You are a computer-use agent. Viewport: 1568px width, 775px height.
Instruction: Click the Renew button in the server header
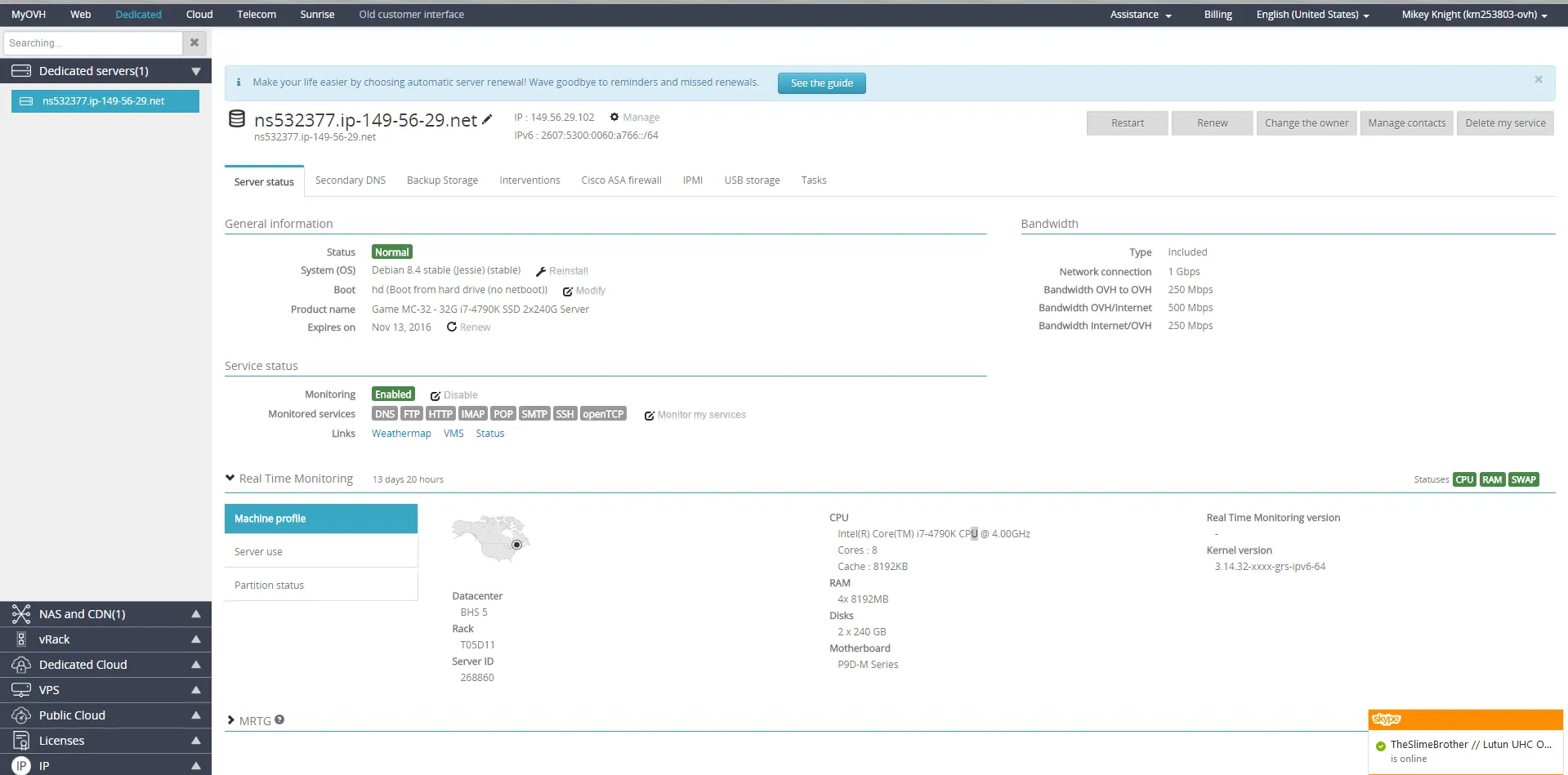[1213, 123]
